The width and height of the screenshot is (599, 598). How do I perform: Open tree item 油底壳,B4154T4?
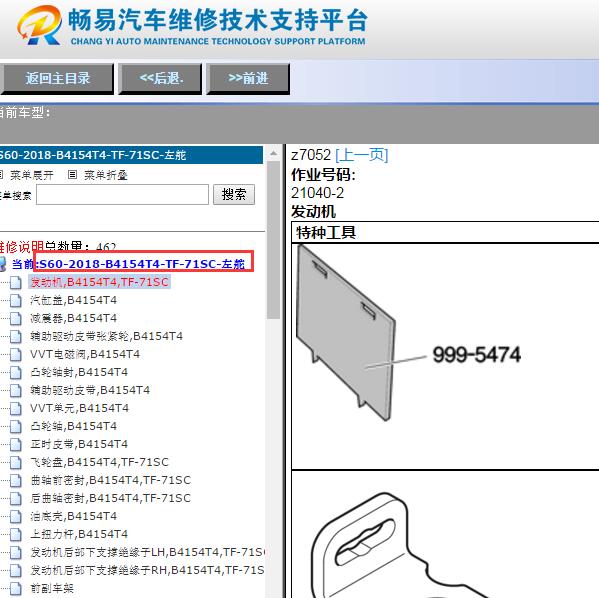tap(74, 516)
